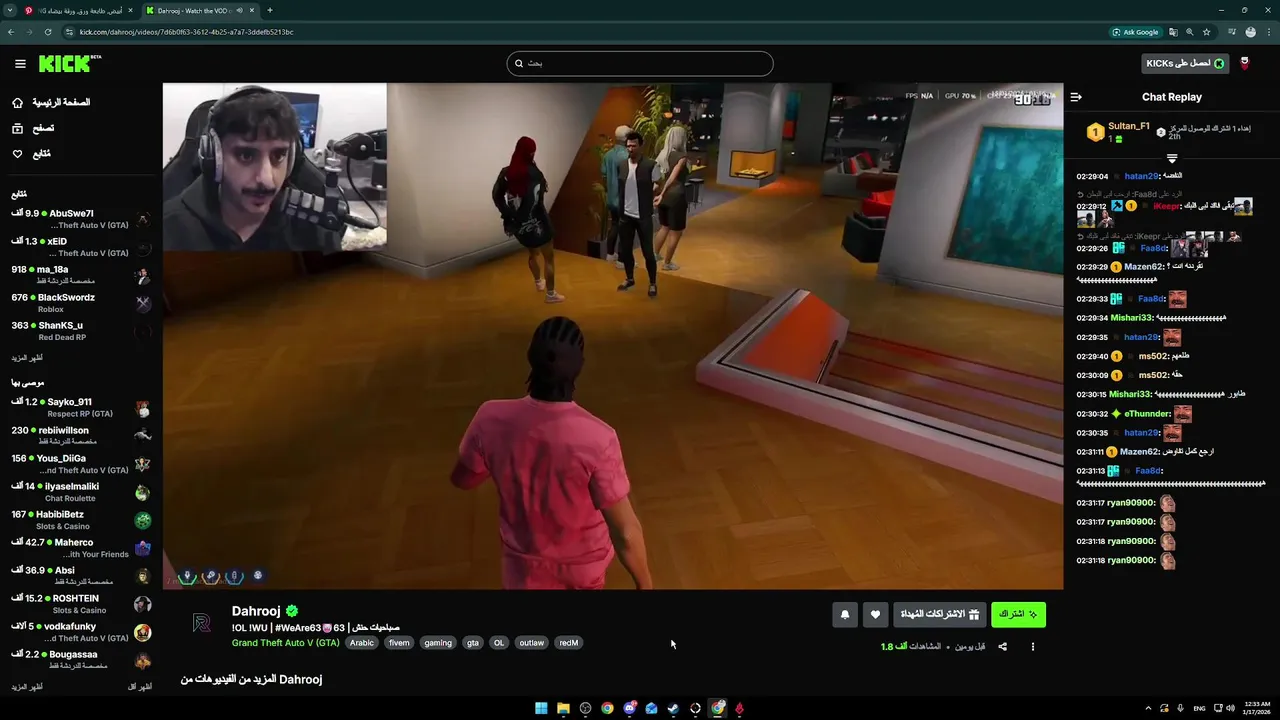This screenshot has height=720, width=1280.
Task: Click username eThunnder in chat
Action: tap(1147, 414)
